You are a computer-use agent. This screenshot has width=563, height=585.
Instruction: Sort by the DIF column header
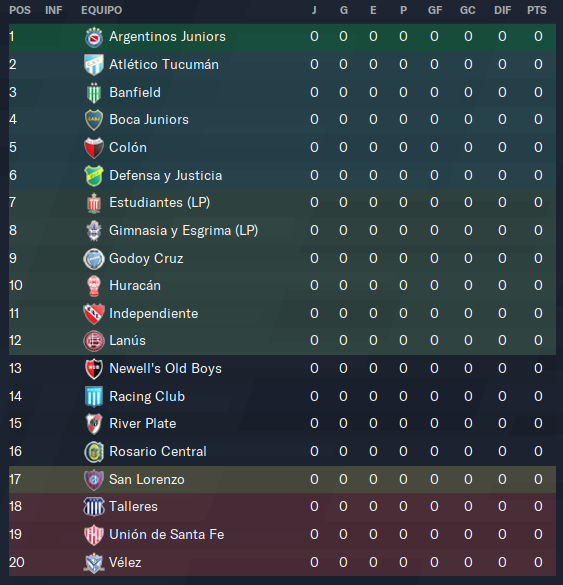[x=502, y=10]
